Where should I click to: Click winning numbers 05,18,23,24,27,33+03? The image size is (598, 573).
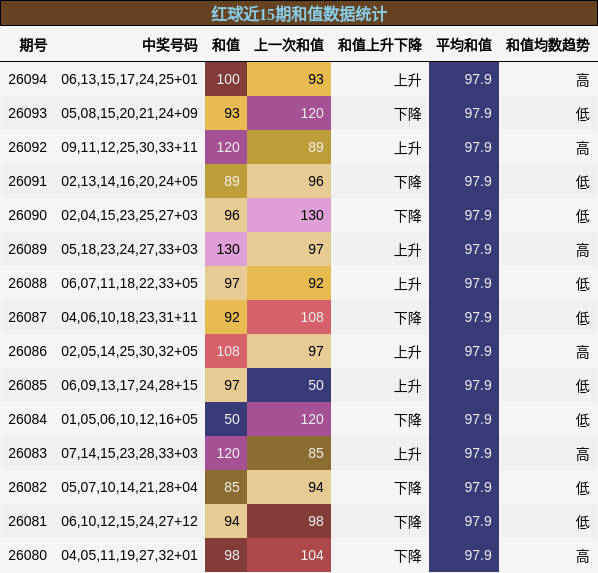pos(129,249)
